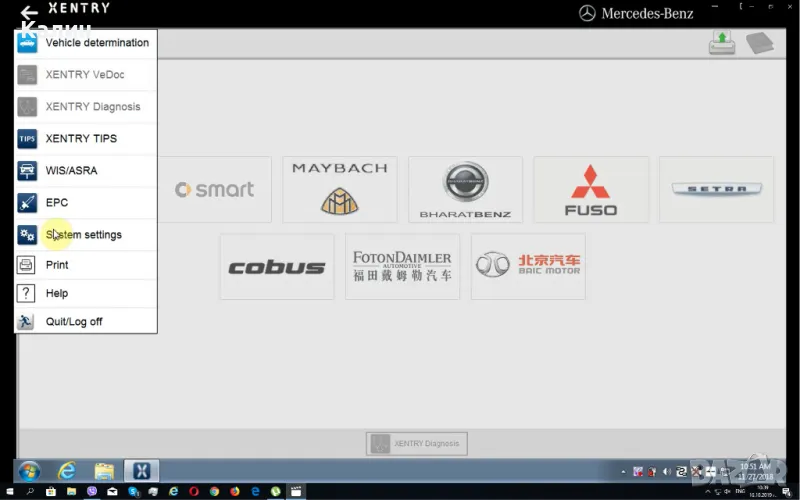The height and width of the screenshot is (500, 800).
Task: Select the Maybach brand tile
Action: click(340, 190)
